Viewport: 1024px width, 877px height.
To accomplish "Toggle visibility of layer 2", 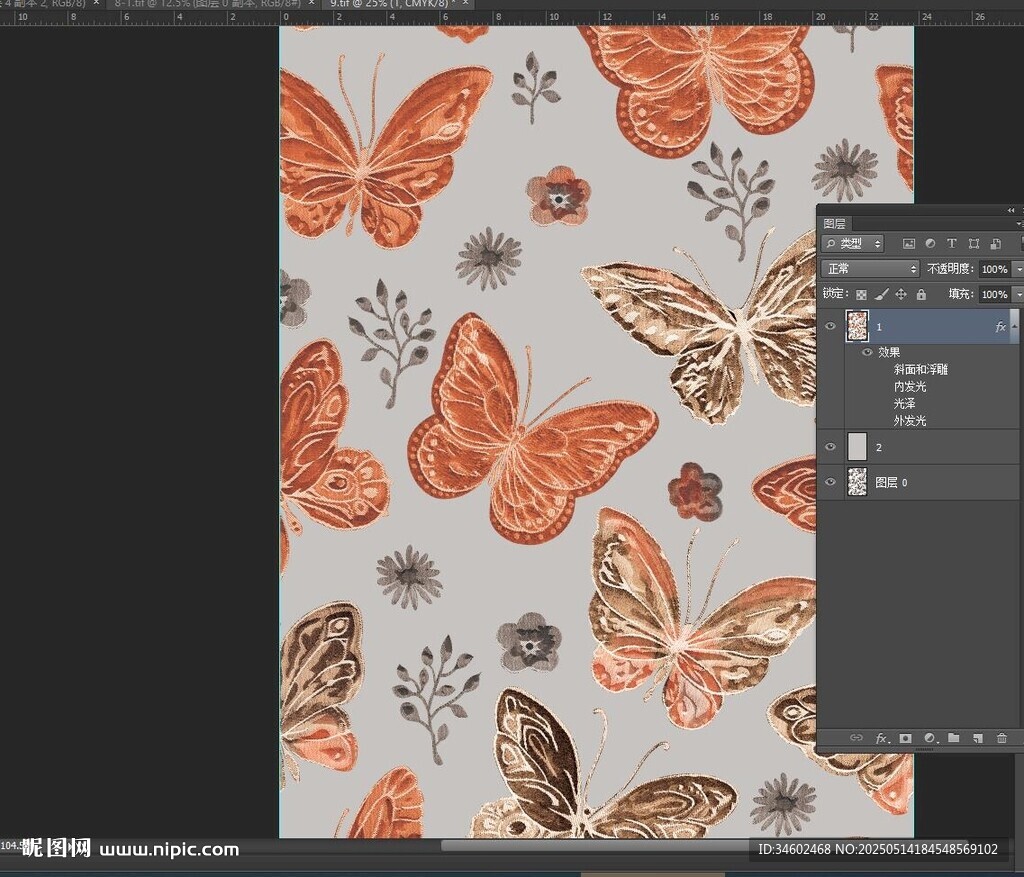I will [830, 446].
